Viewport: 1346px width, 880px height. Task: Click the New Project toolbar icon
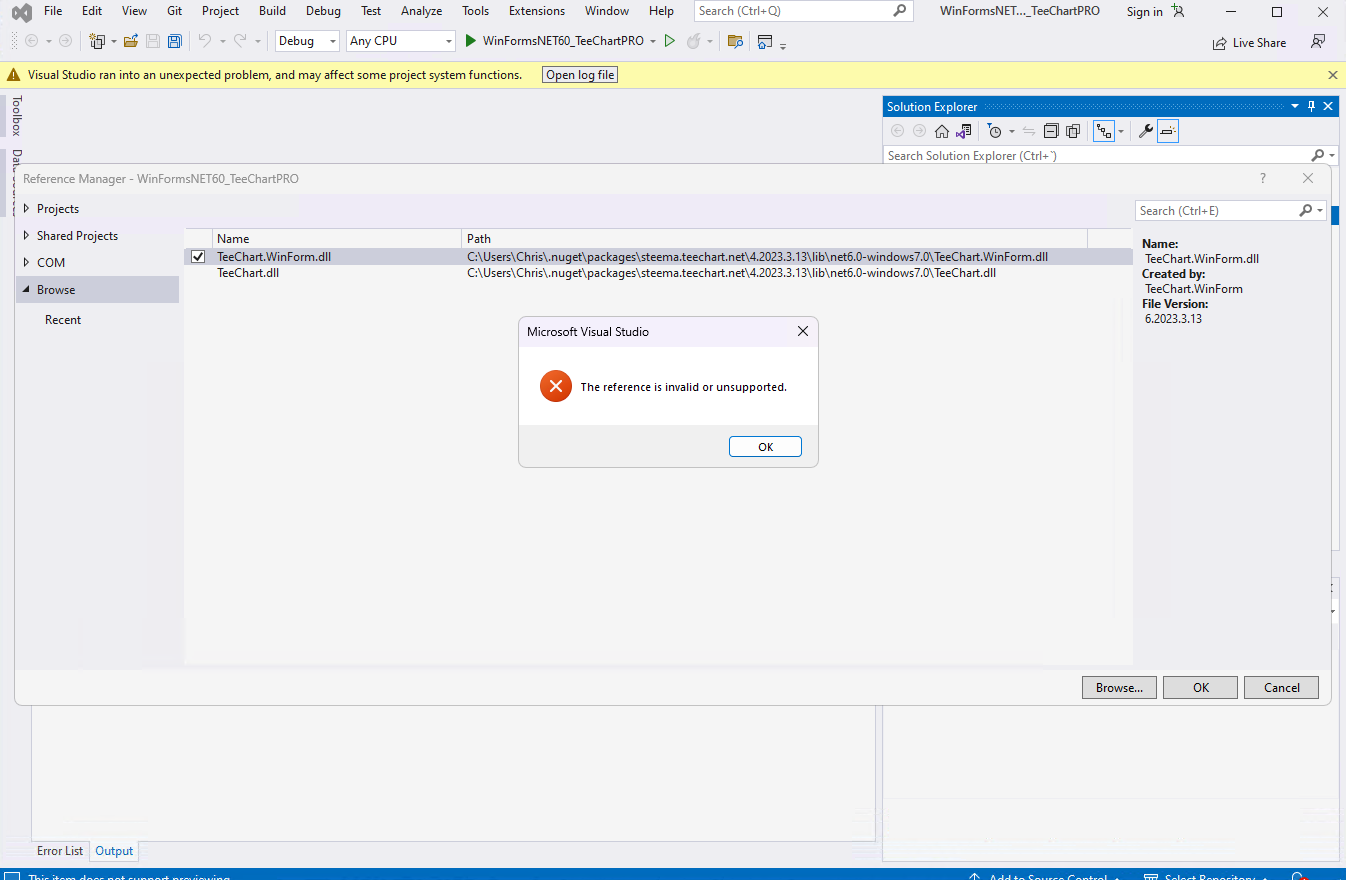coord(97,41)
